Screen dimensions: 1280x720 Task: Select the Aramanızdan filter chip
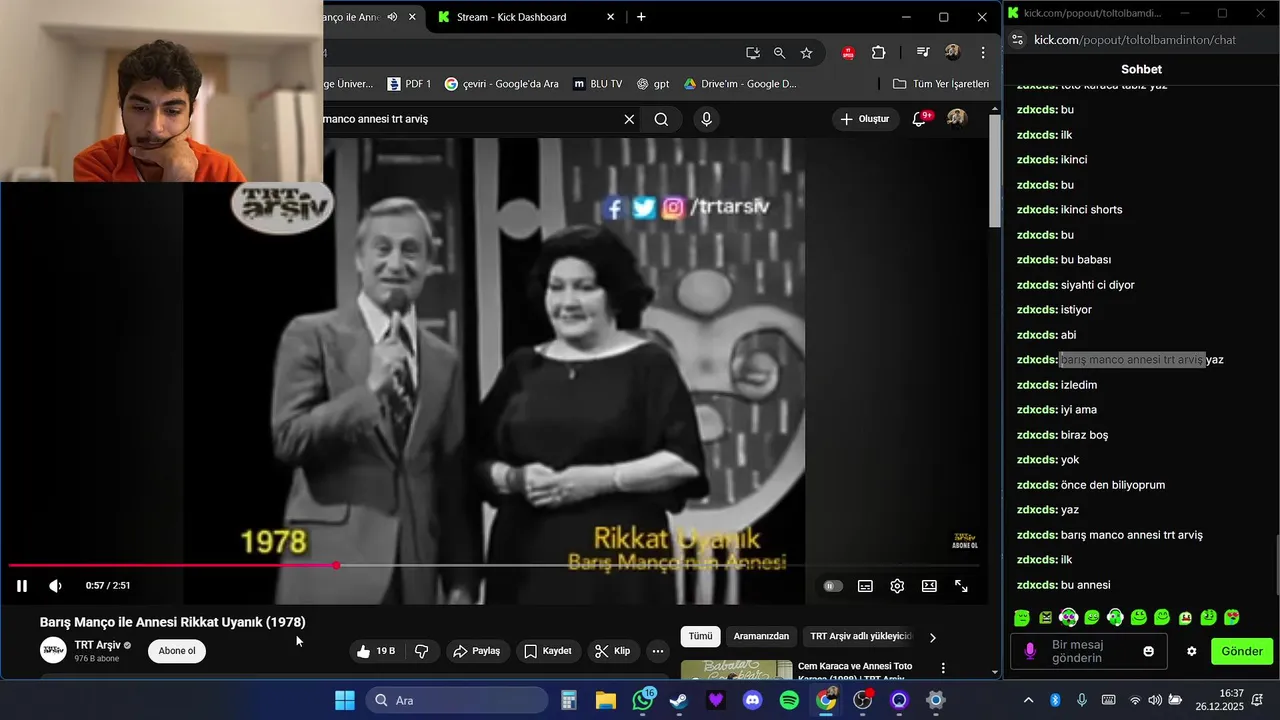(x=761, y=636)
